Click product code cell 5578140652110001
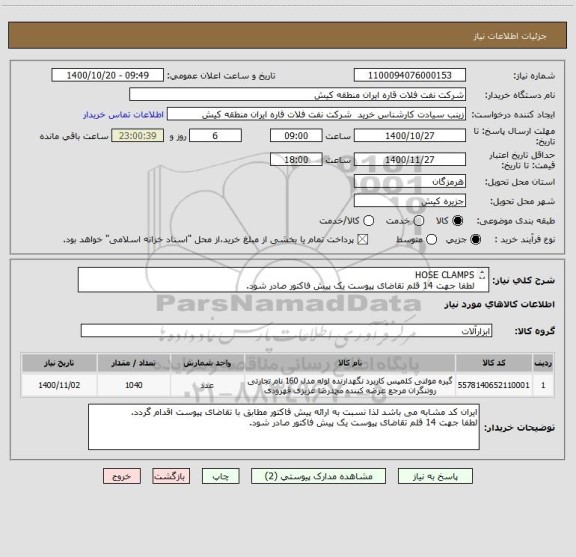 coord(494,385)
